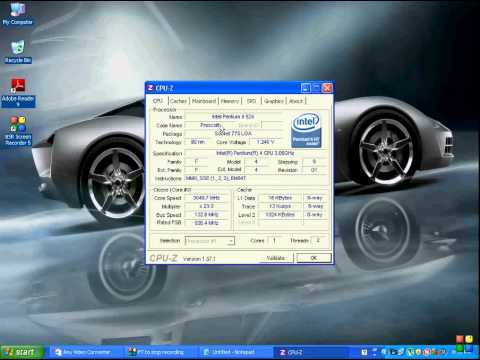Open the Windows Start menu
This screenshot has width=480, height=360.
[x=22, y=352]
